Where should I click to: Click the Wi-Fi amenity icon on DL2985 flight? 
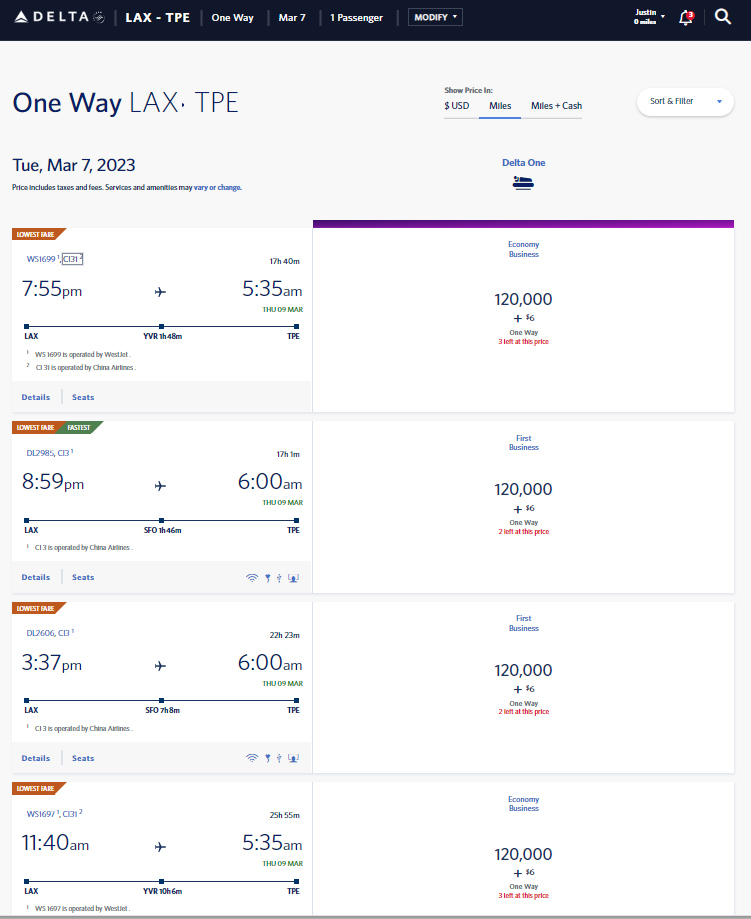click(x=252, y=577)
